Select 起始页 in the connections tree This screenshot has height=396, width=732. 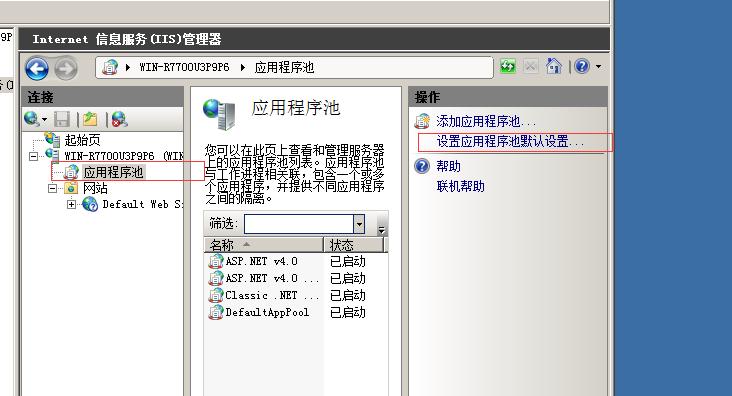(82, 140)
